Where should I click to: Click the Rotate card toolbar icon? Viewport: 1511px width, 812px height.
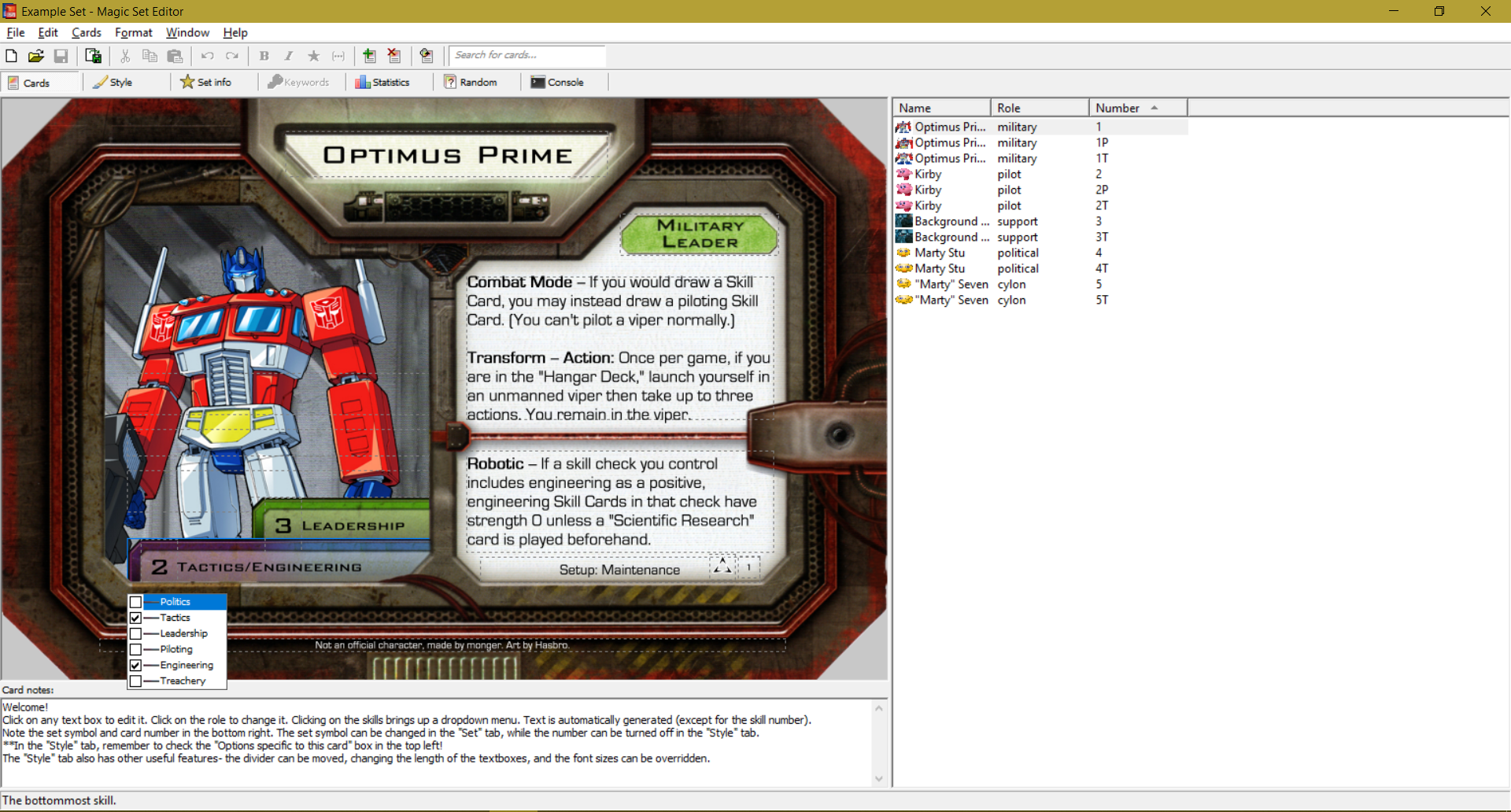pyautogui.click(x=427, y=56)
